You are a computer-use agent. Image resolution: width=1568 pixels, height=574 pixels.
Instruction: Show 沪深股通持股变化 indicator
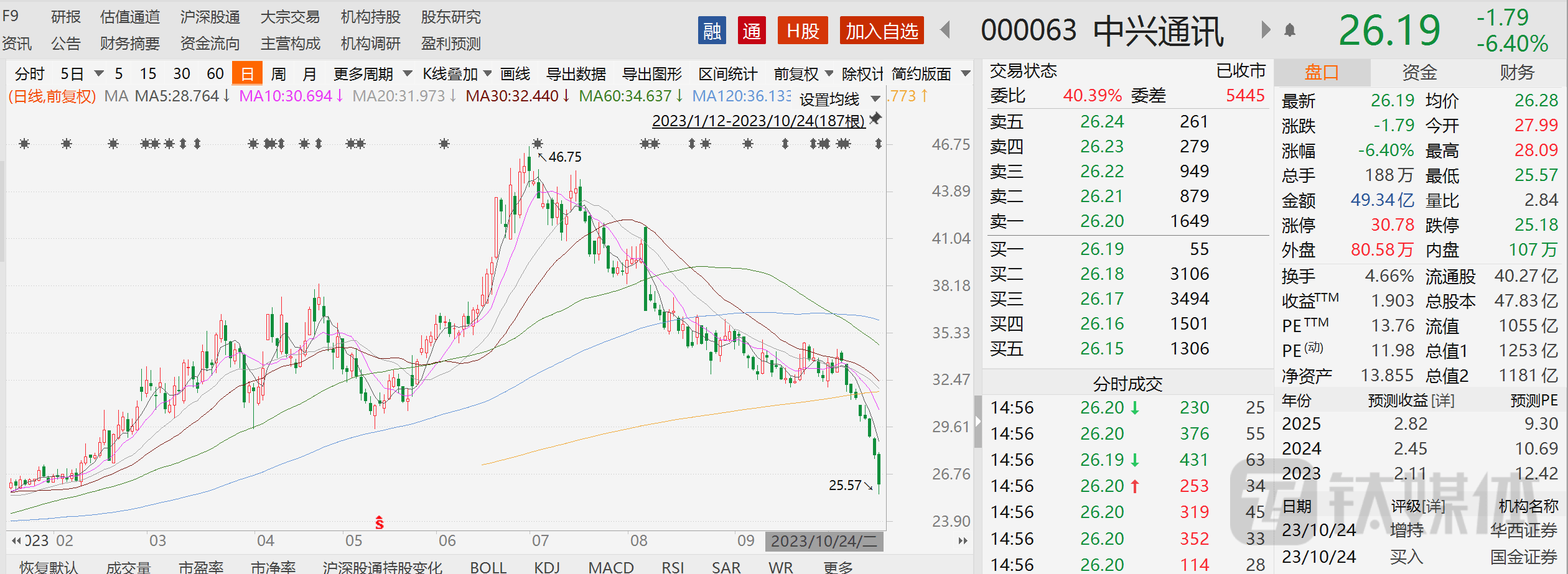click(x=383, y=567)
